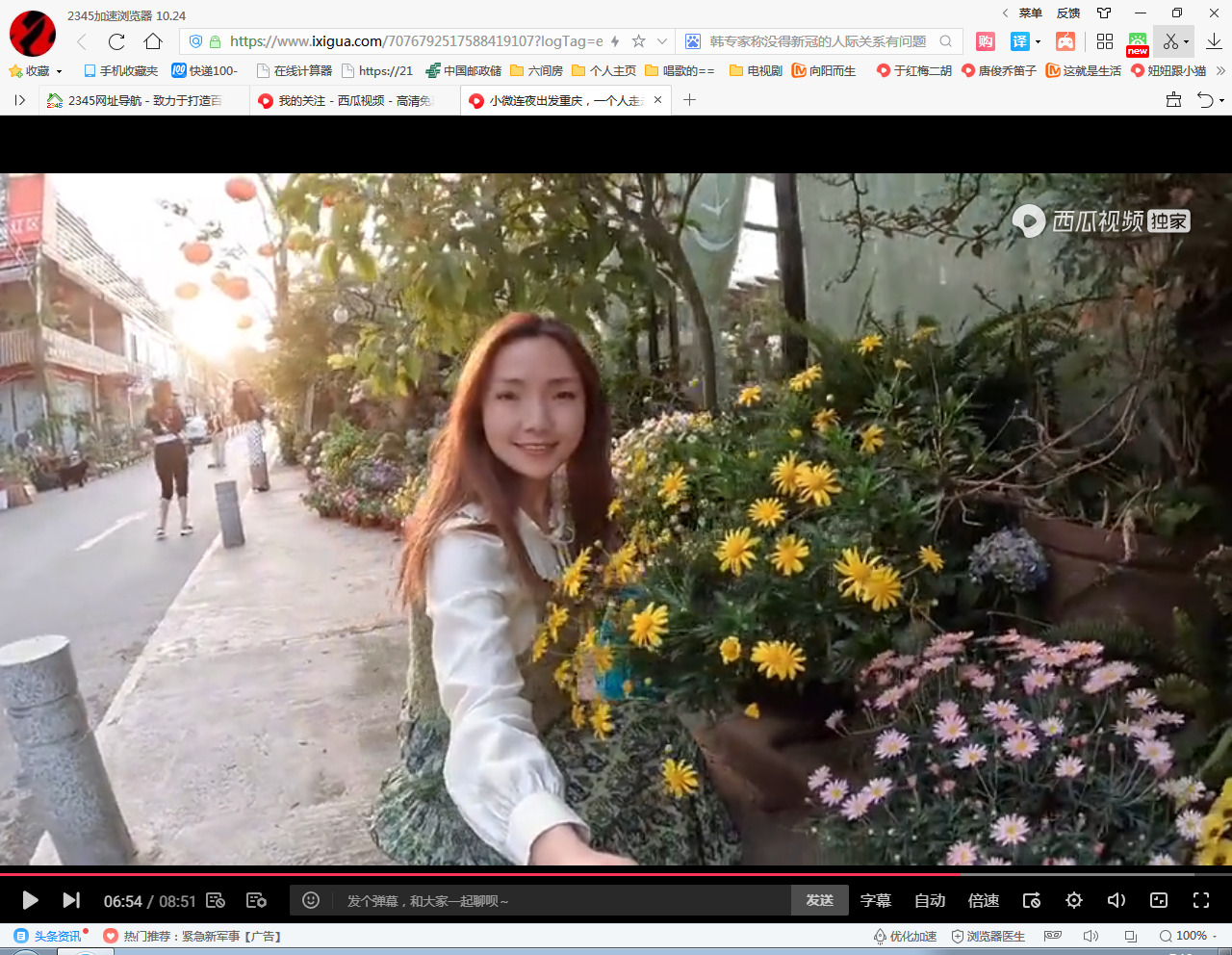Open the 译 translate extension
The height and width of the screenshot is (955, 1232).
click(x=1020, y=41)
